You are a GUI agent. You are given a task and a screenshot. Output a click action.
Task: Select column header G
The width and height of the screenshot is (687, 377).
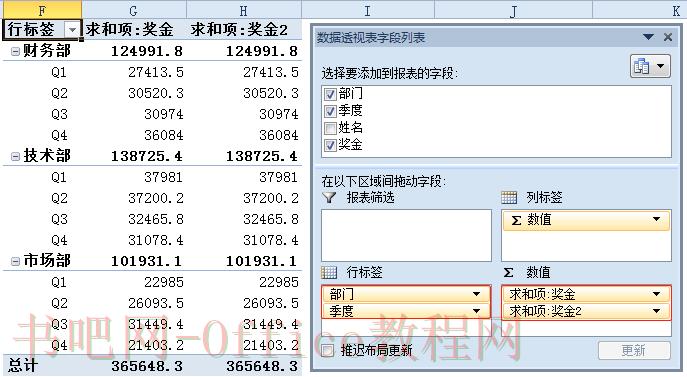(134, 10)
